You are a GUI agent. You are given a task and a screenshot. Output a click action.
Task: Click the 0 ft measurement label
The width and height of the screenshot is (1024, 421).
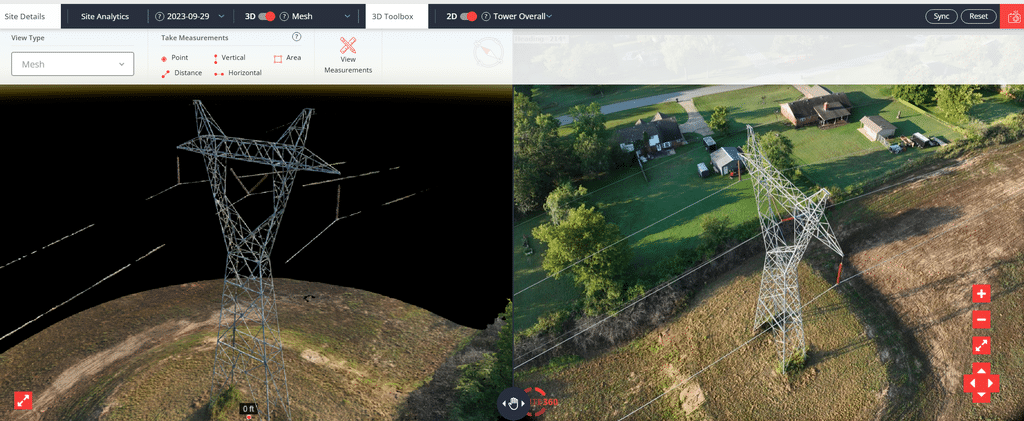coord(248,409)
